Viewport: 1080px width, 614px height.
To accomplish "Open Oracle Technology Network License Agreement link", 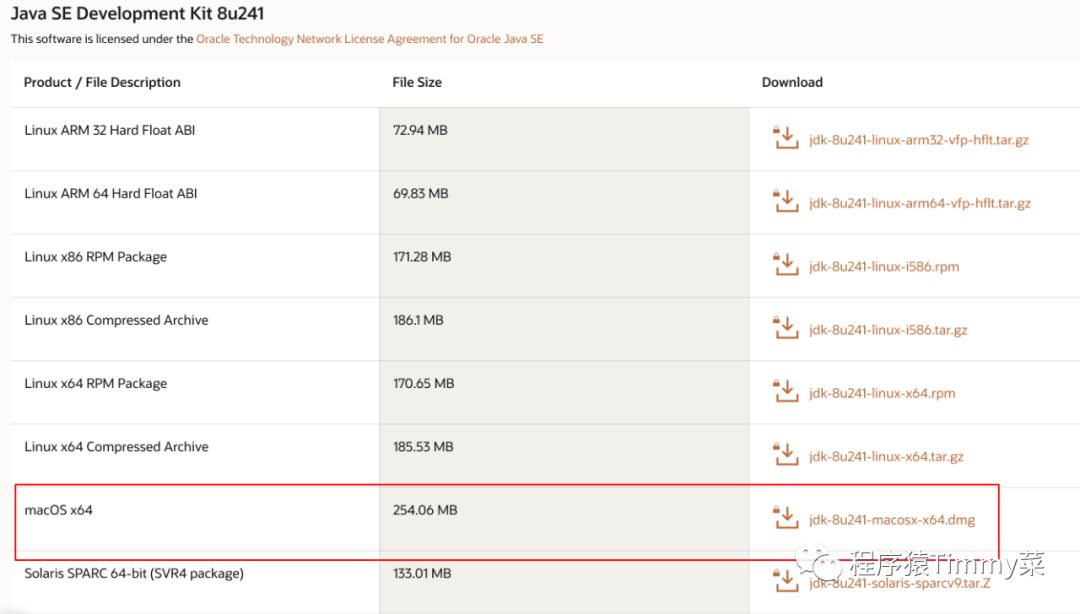I will 370,39.
